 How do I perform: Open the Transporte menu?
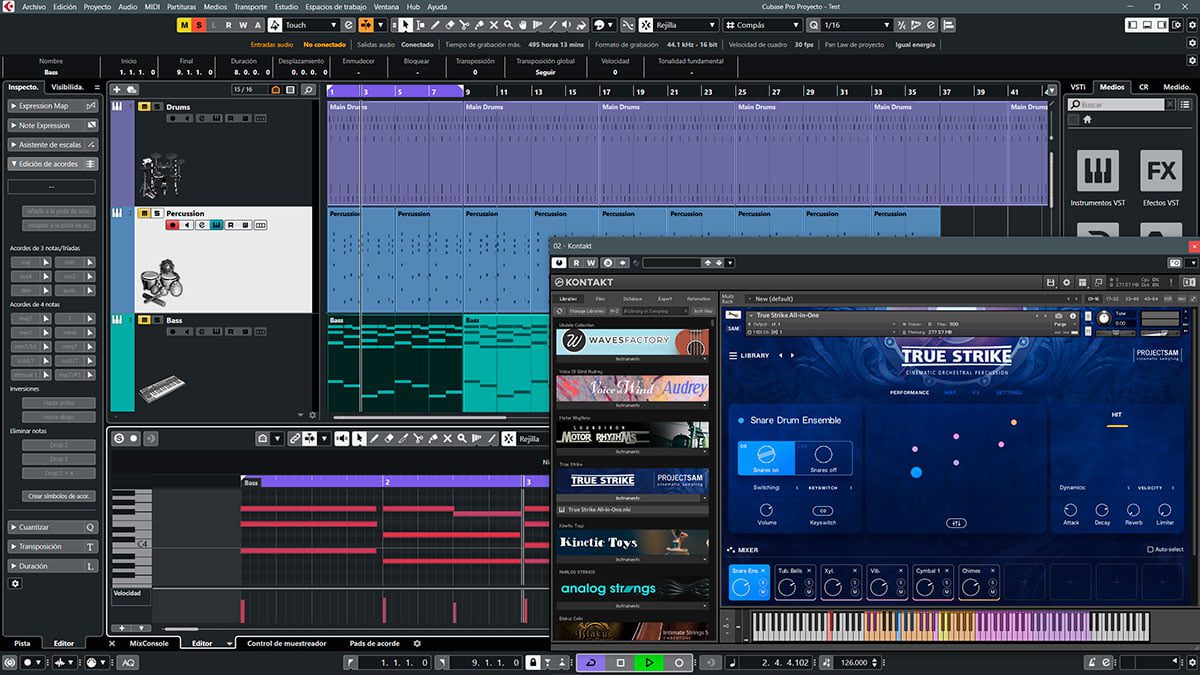tap(250, 6)
